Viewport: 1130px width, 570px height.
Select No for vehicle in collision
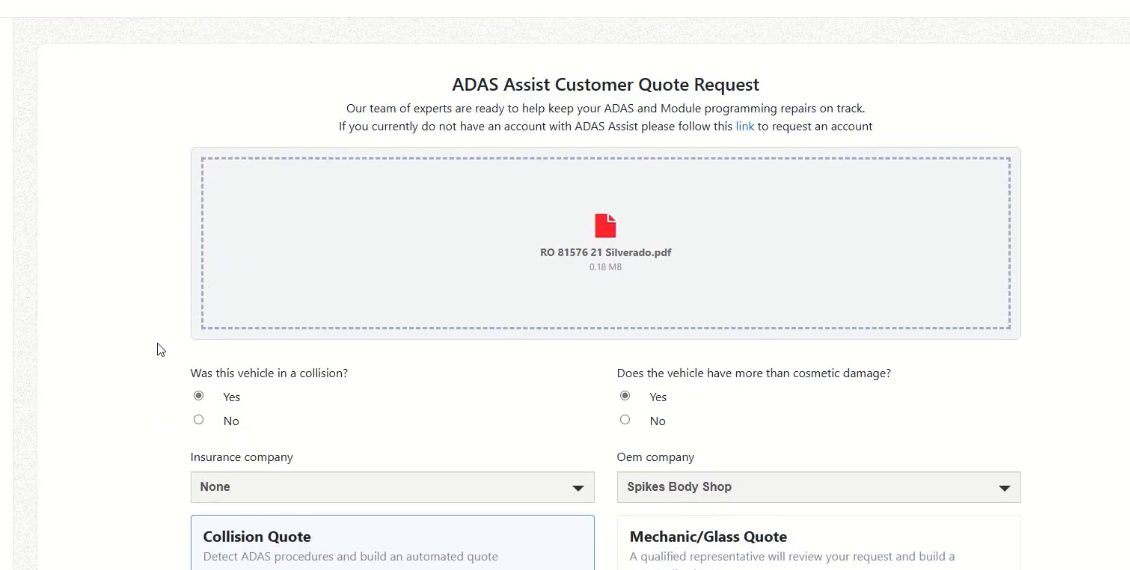click(199, 419)
